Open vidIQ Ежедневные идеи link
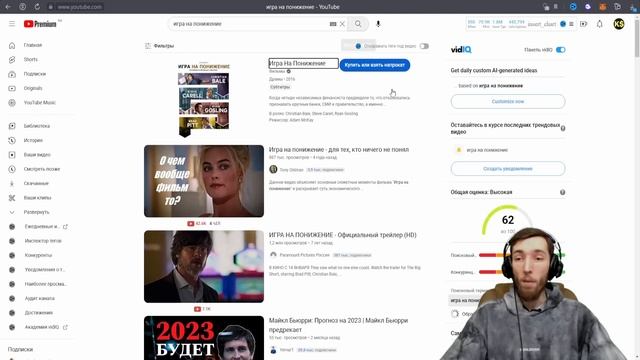The height and width of the screenshot is (360, 640). coord(42,227)
